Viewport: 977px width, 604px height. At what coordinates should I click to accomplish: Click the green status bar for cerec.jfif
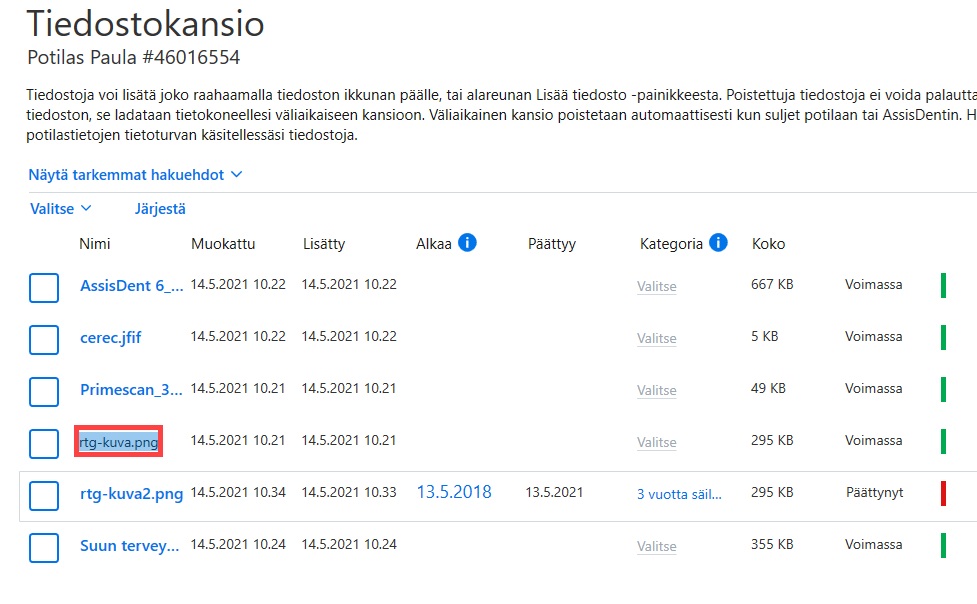(943, 338)
